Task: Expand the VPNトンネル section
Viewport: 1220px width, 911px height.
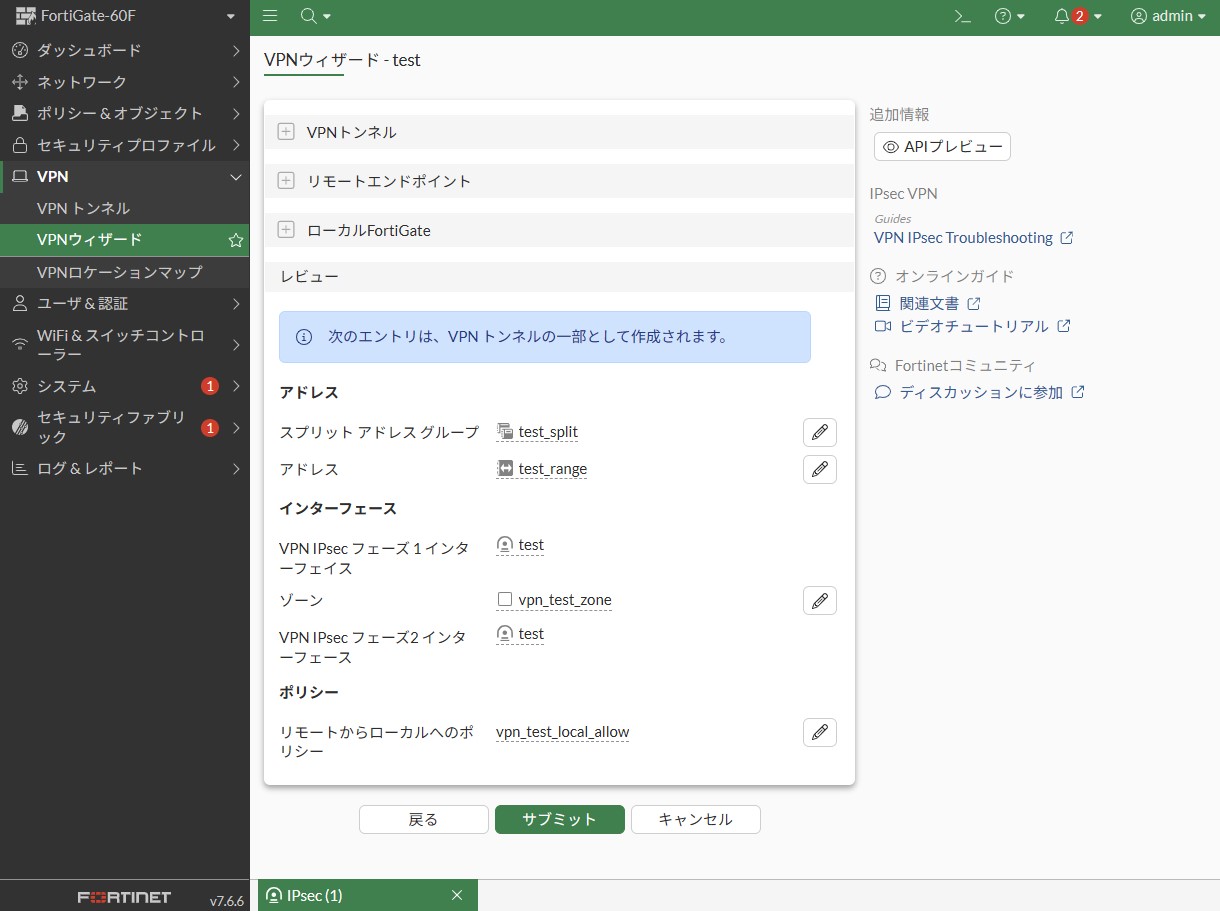Action: [286, 132]
